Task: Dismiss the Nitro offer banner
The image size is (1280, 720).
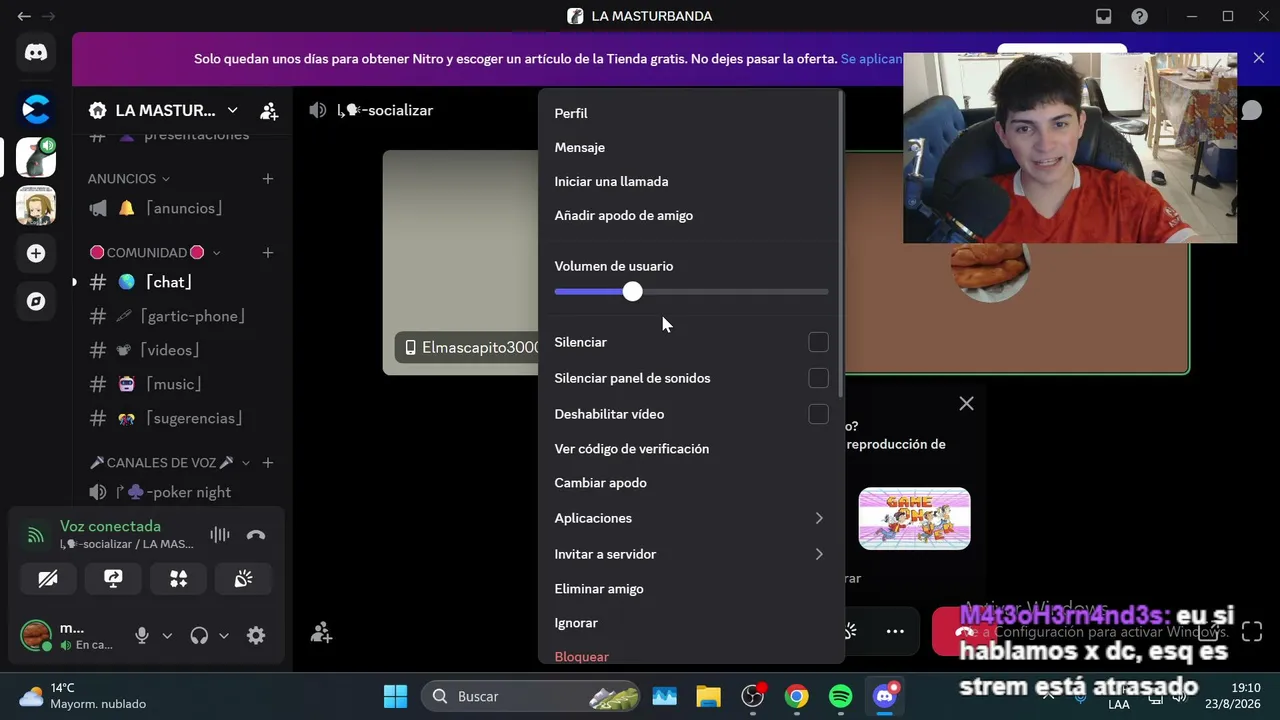Action: (1258, 58)
